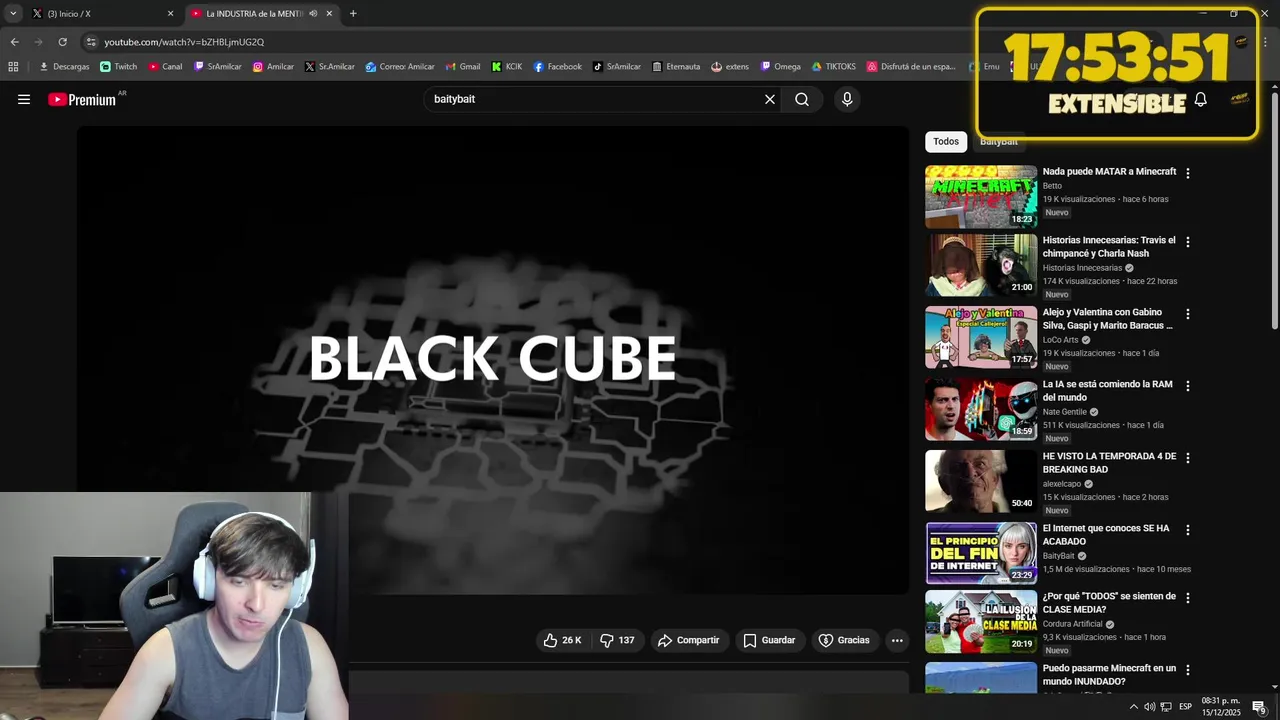The height and width of the screenshot is (720, 1280).
Task: Open Nada puede MATAR a Minecraft thumbnail
Action: click(981, 197)
